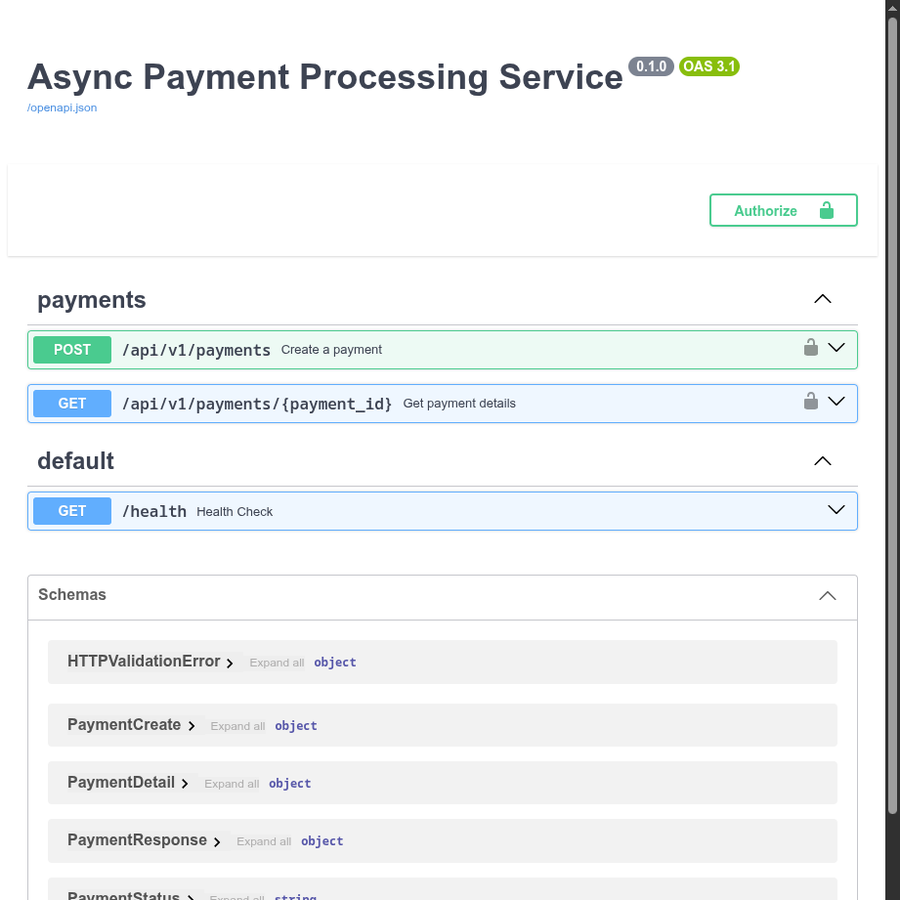Viewport: 900px width, 900px height.
Task: Click the 0.1.0 version badge
Action: [651, 67]
